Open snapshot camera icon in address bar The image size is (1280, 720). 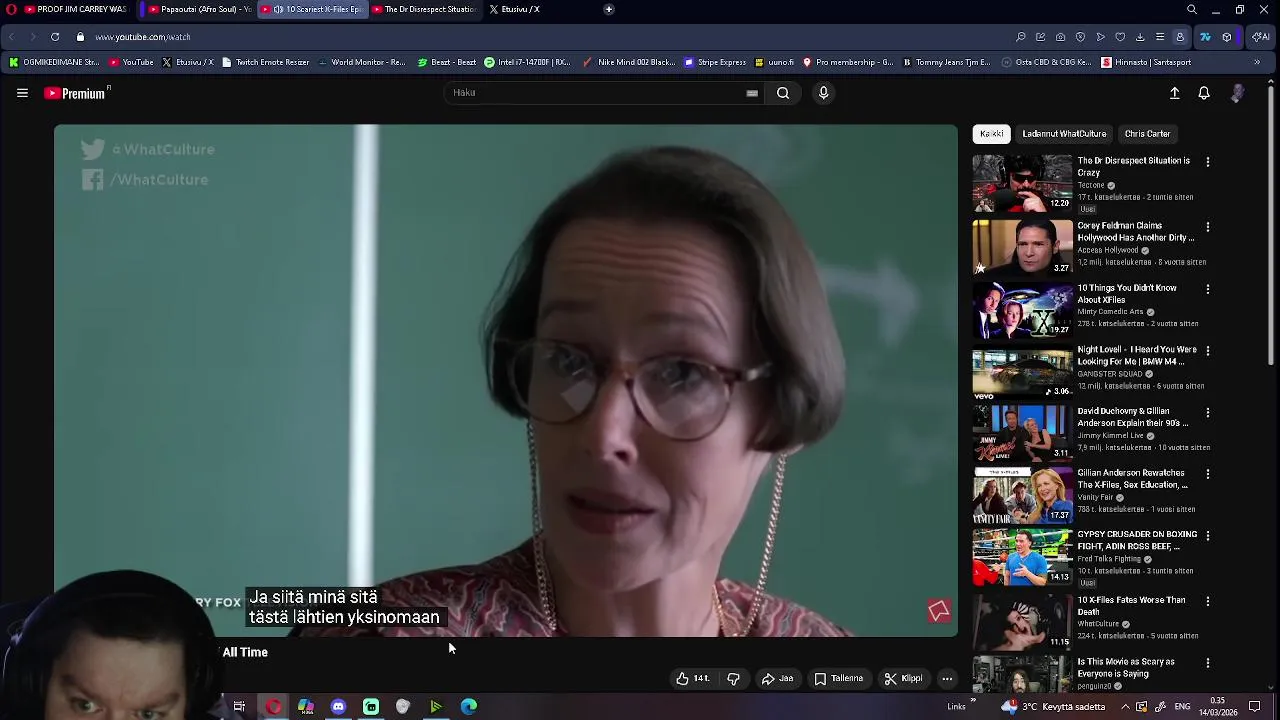click(x=1060, y=37)
